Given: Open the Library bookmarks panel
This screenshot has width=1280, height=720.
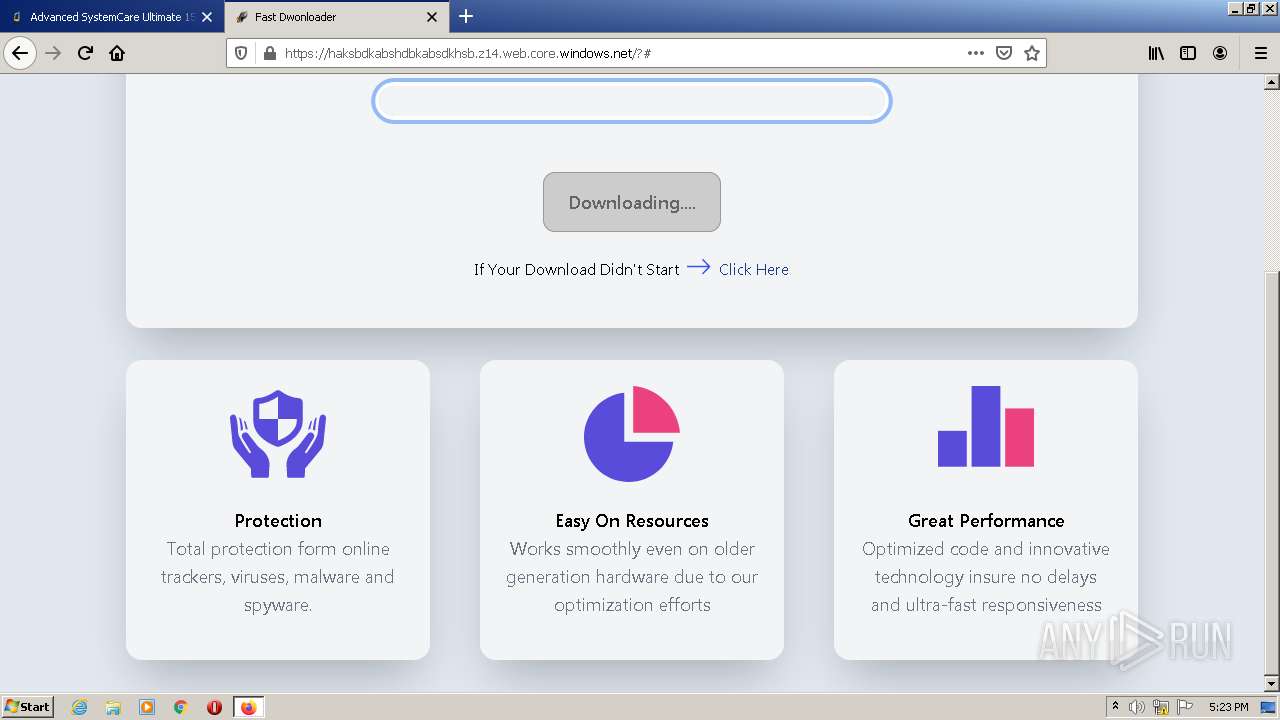Looking at the screenshot, I should 1156,53.
